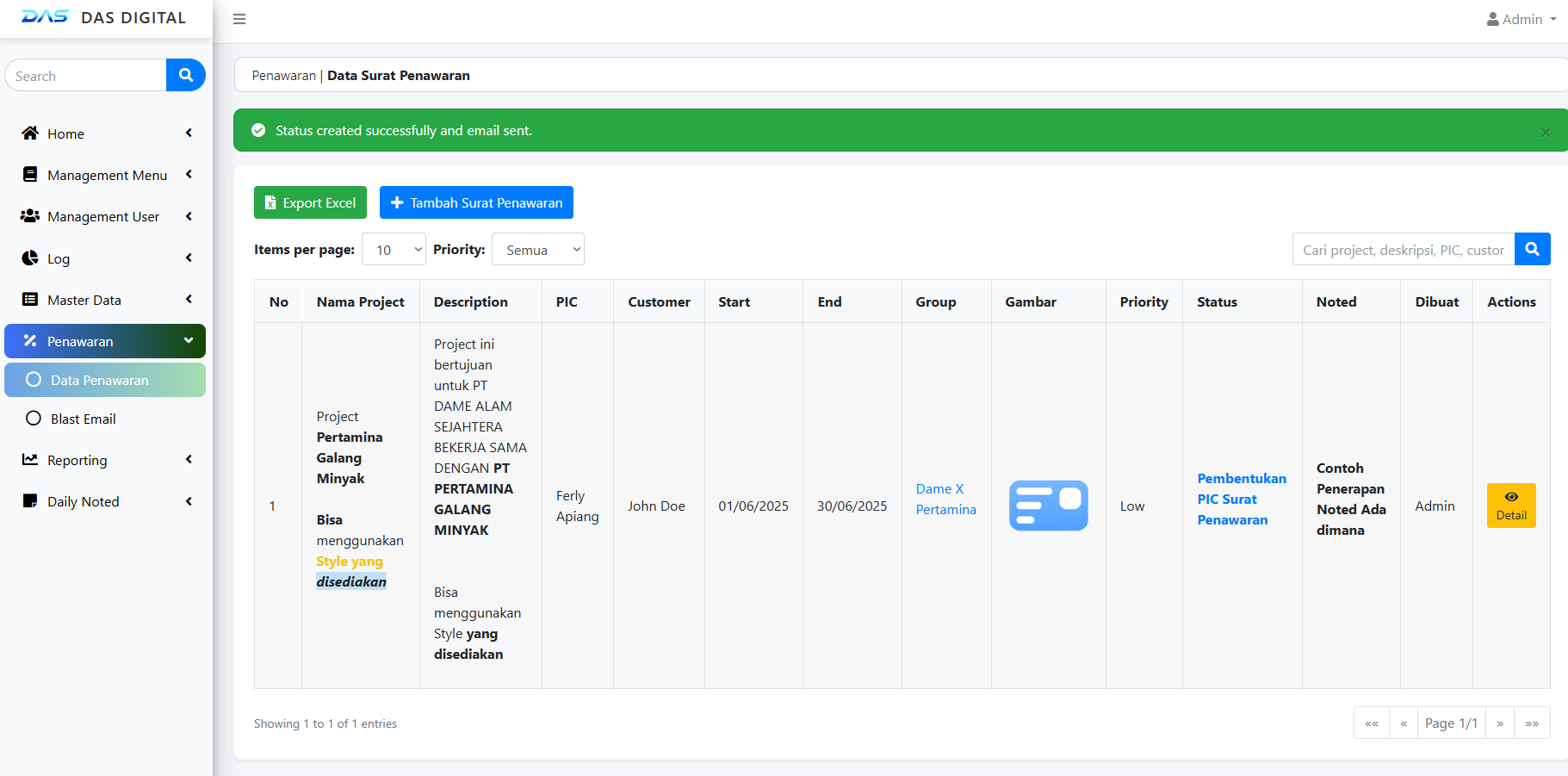Screen dimensions: 1568x776
Task: Open the Log section via its clock icon
Action: pos(30,258)
